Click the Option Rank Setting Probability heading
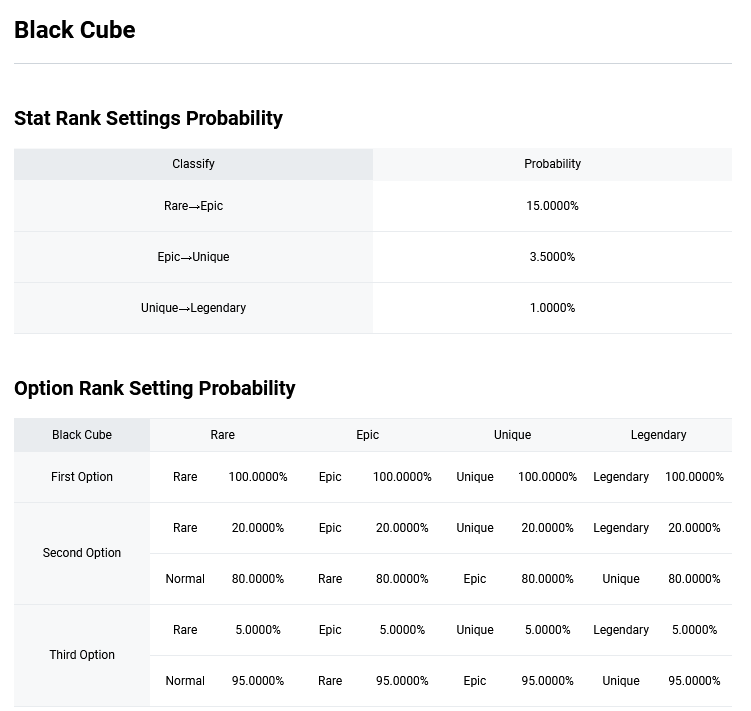The width and height of the screenshot is (751, 711). coord(155,389)
